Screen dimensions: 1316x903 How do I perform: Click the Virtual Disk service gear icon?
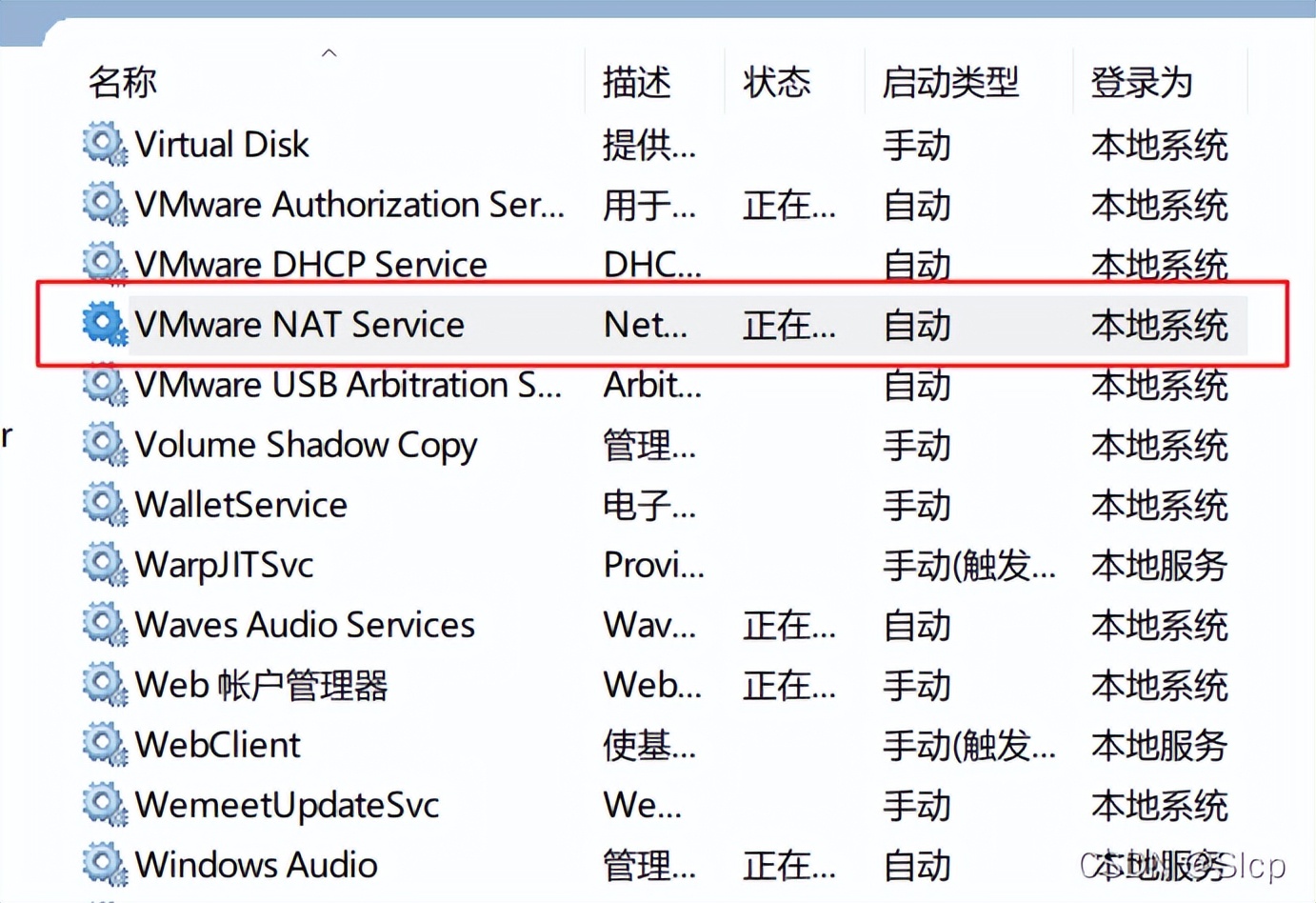coord(104,145)
